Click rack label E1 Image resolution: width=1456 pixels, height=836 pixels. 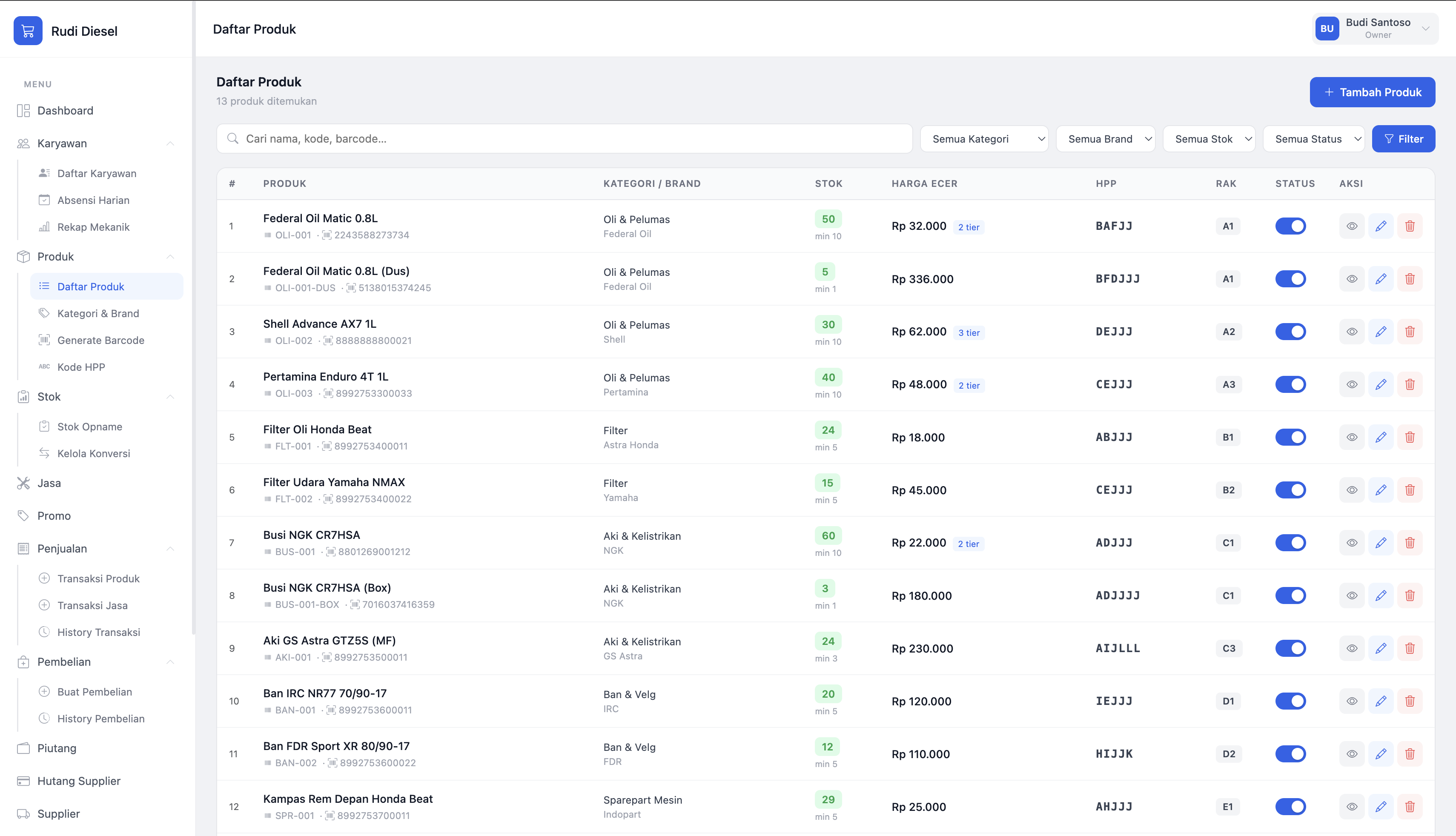coord(1227,807)
